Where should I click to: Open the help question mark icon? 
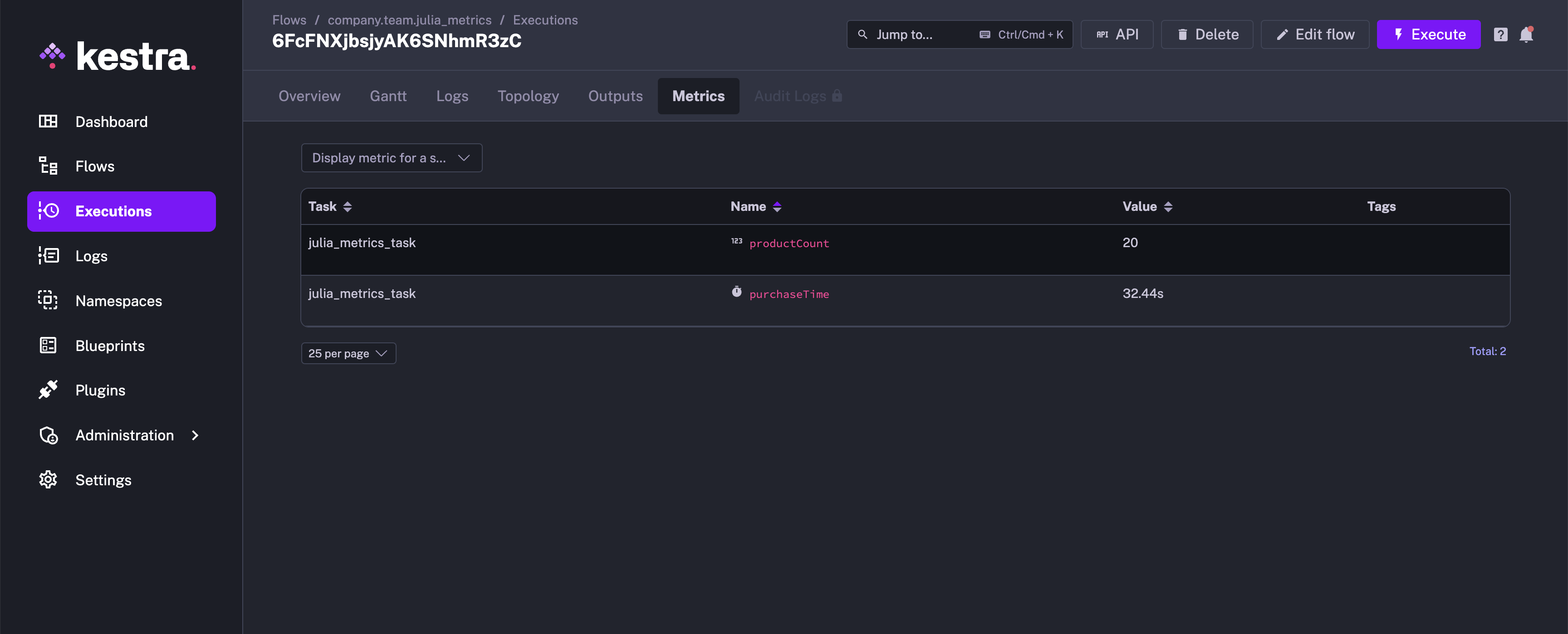1500,34
